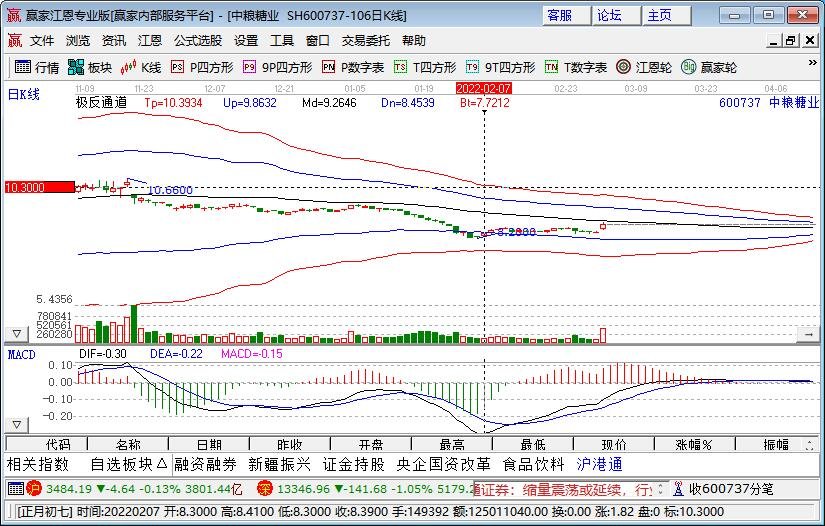Sort by the 涨幅% column header
The width and height of the screenshot is (825, 526).
pyautogui.click(x=695, y=444)
